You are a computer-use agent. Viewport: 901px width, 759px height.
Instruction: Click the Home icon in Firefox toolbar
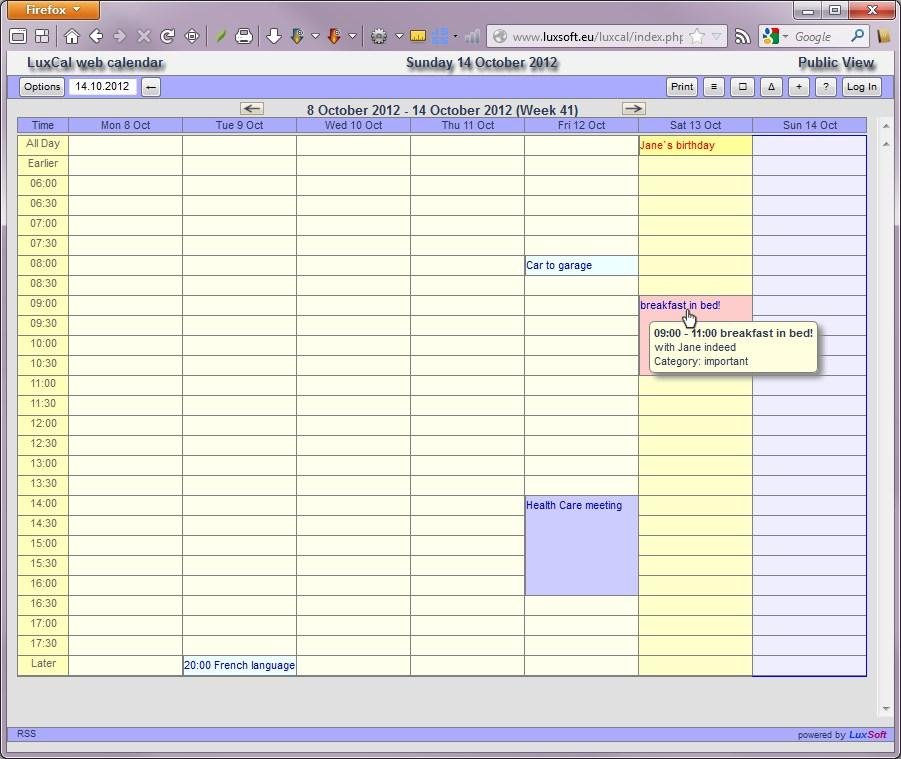click(x=71, y=36)
